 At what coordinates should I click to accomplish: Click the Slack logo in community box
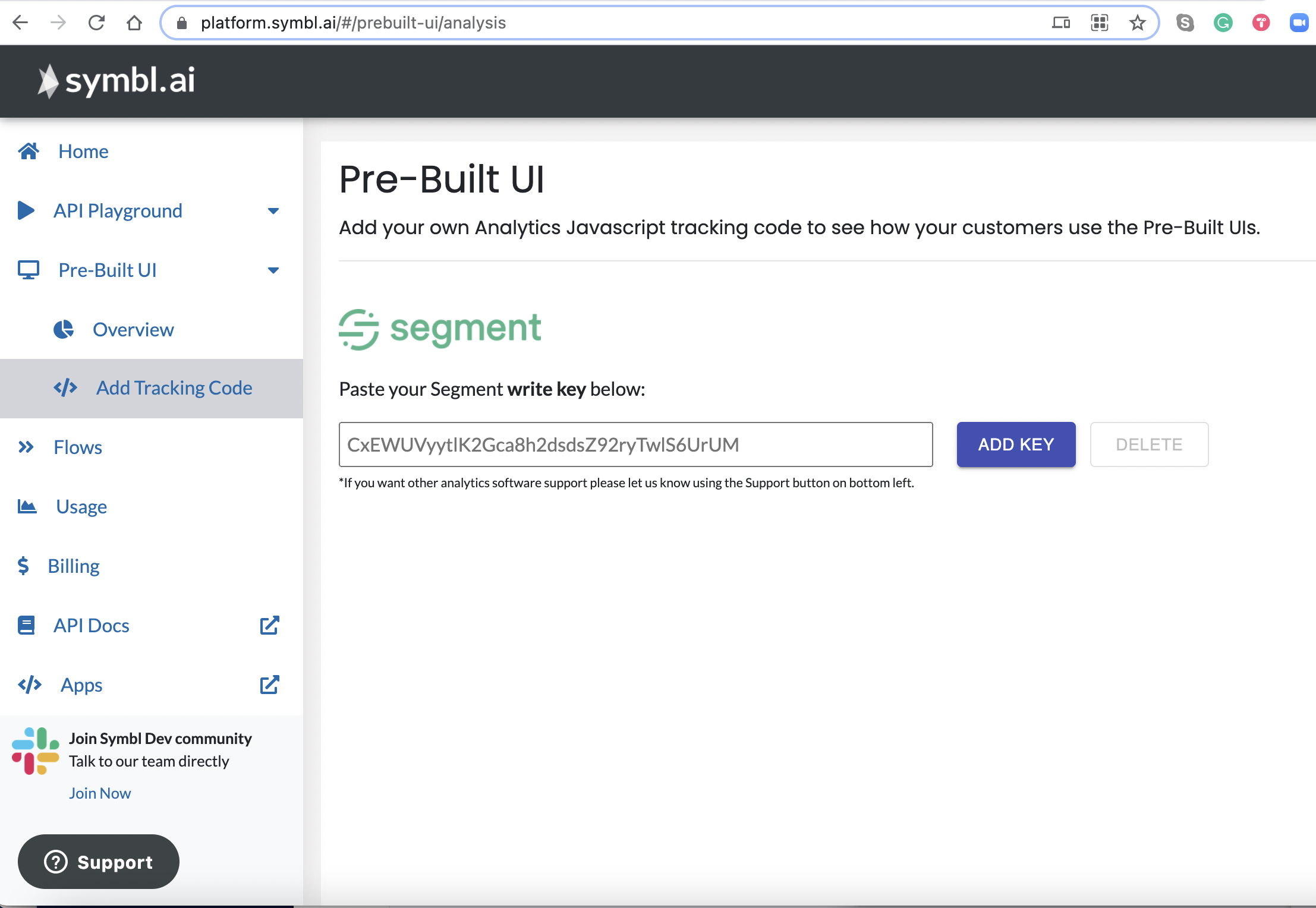click(36, 751)
